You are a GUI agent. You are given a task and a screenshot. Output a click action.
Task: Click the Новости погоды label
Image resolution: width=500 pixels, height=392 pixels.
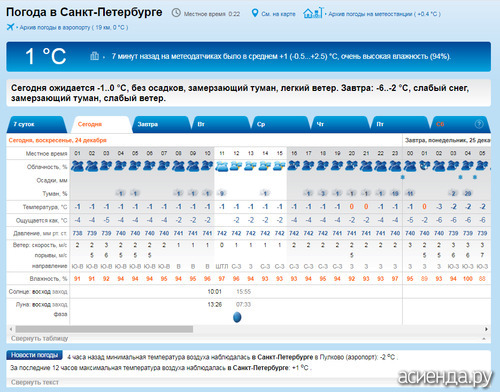point(34,355)
